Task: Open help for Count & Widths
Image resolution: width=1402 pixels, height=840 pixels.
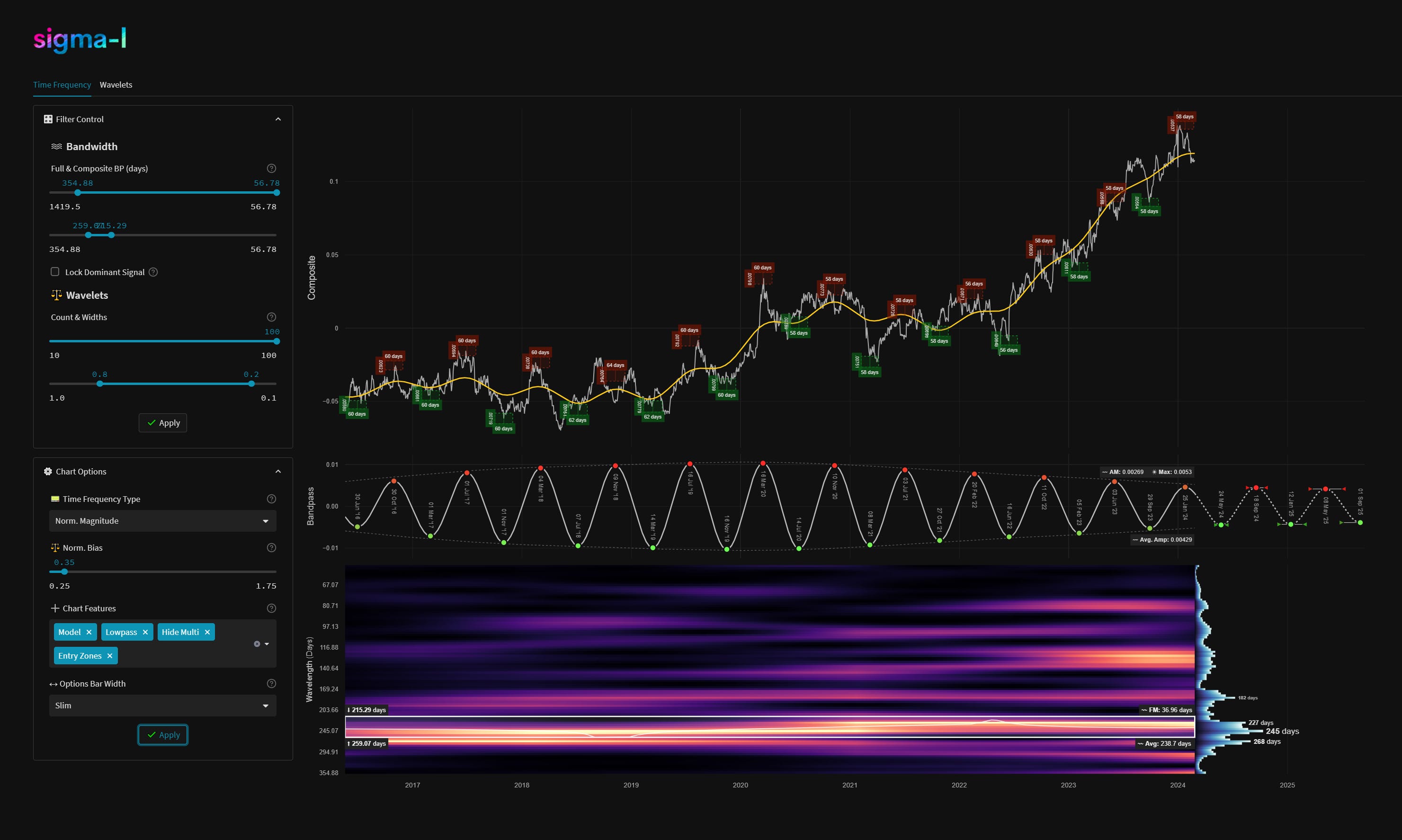Action: (272, 318)
